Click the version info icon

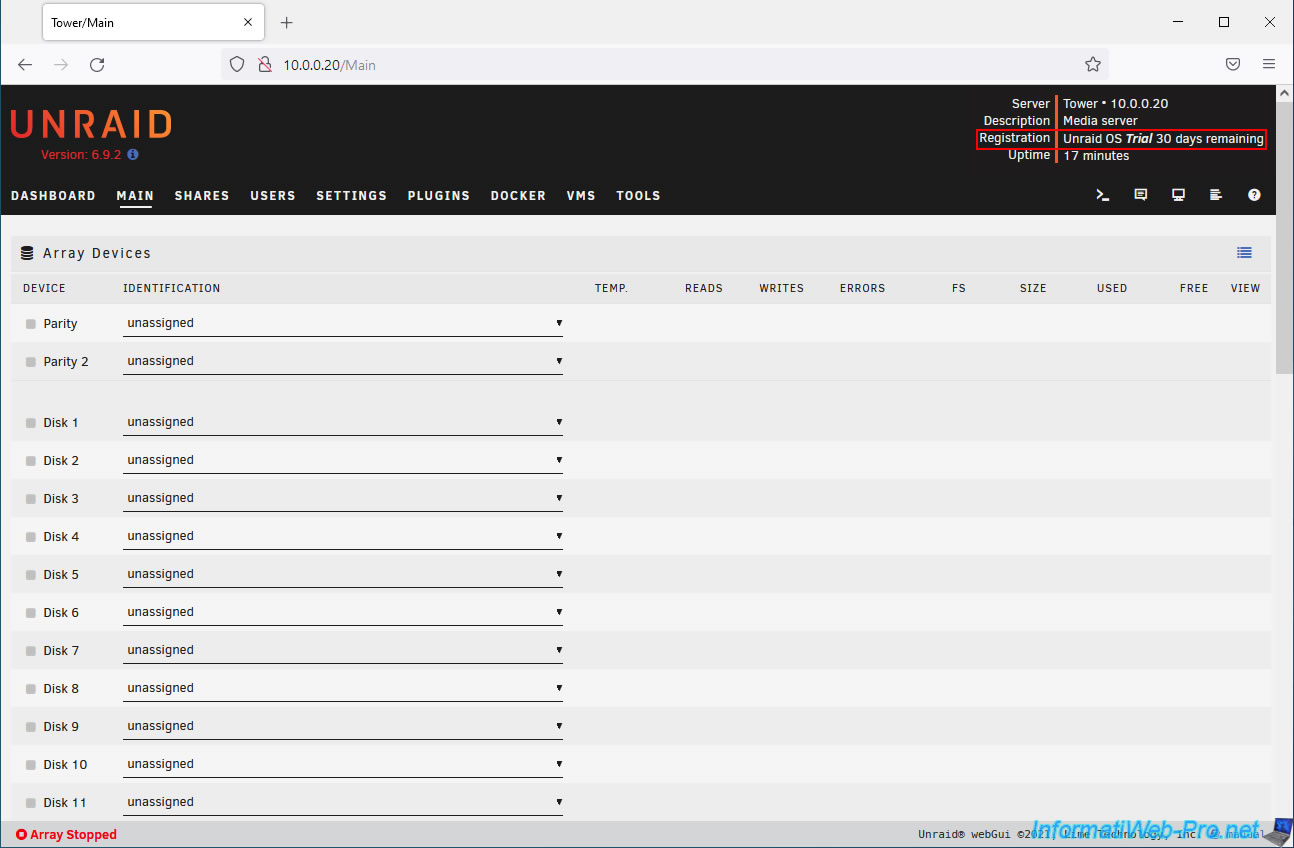point(133,155)
